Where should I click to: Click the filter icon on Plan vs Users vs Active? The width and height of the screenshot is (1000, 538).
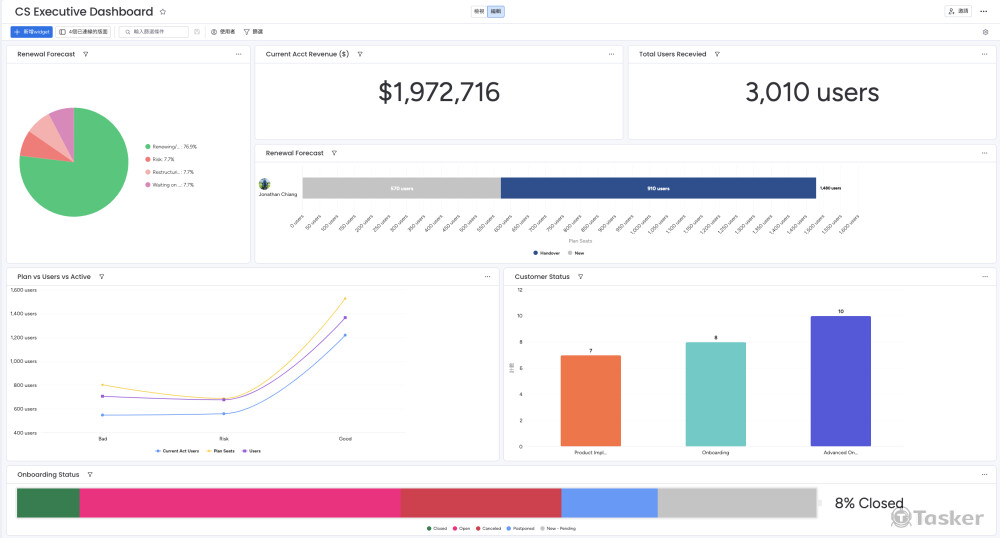pyautogui.click(x=102, y=276)
